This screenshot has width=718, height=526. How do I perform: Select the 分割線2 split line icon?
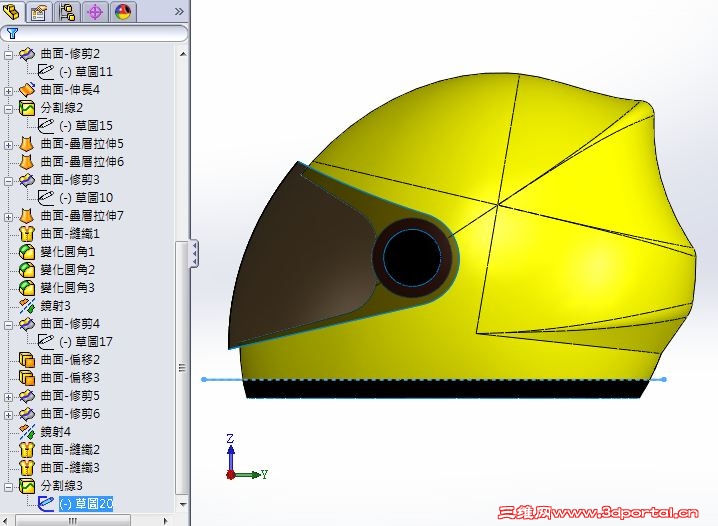pyautogui.click(x=27, y=108)
